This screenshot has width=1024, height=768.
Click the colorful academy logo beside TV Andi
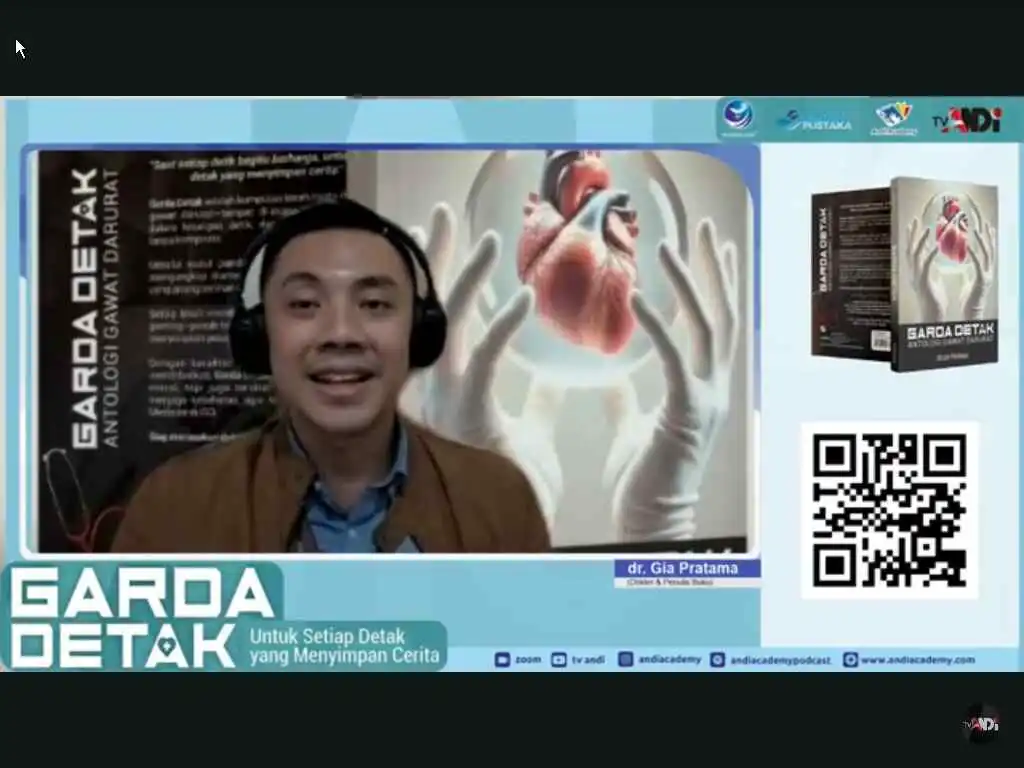click(x=893, y=119)
